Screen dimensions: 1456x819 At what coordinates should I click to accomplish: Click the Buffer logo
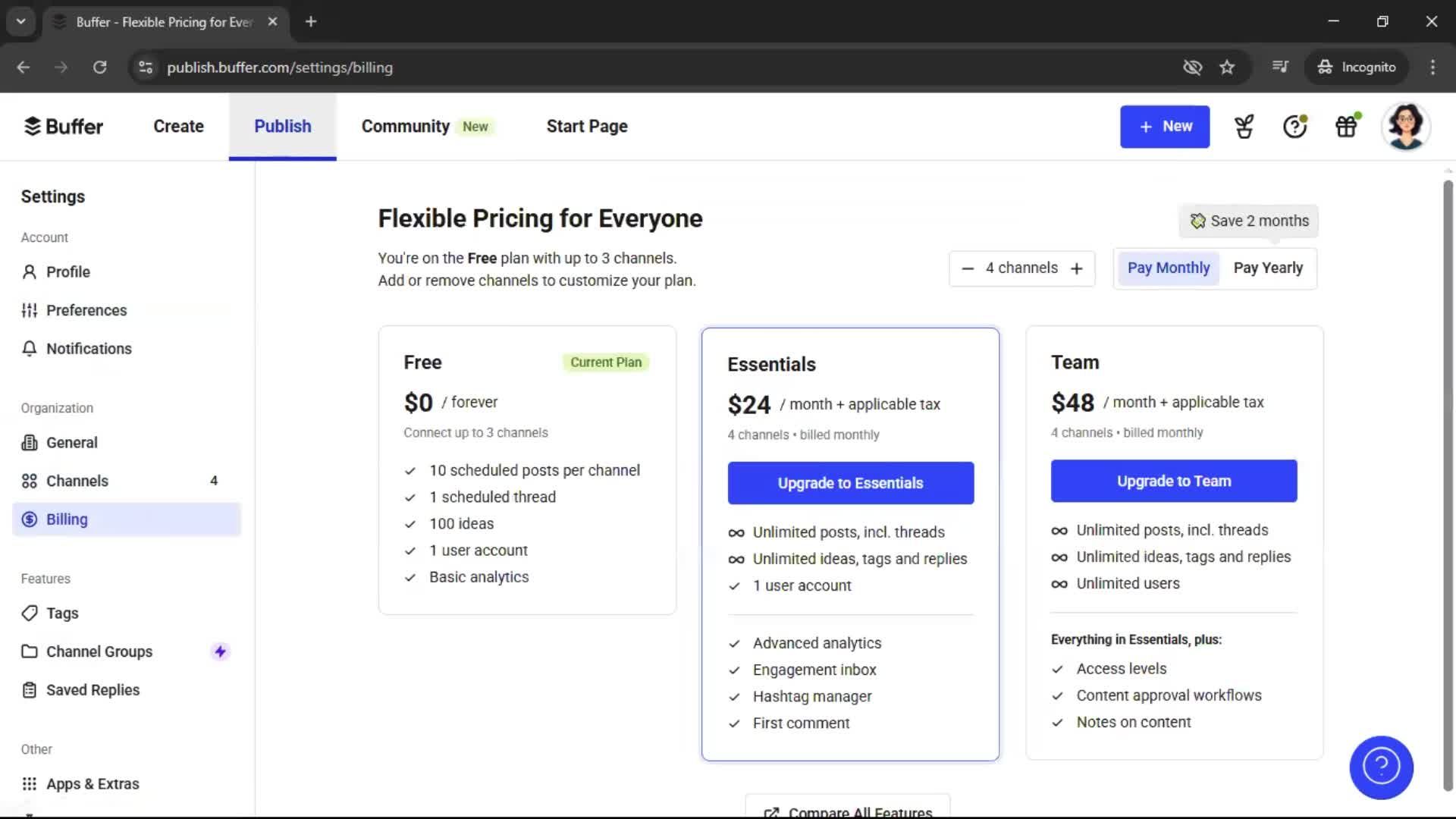(64, 127)
